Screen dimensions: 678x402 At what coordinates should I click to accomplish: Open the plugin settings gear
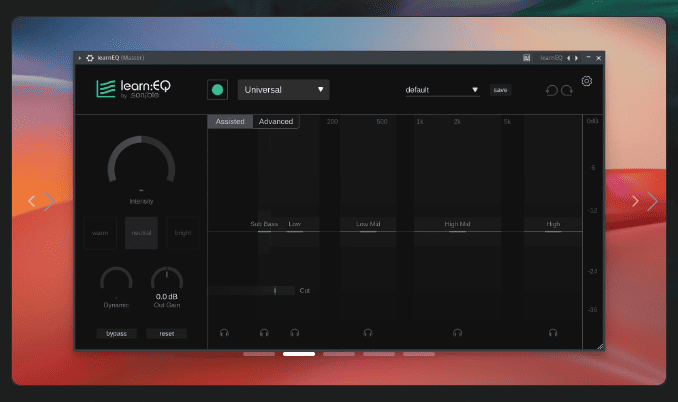point(586,81)
